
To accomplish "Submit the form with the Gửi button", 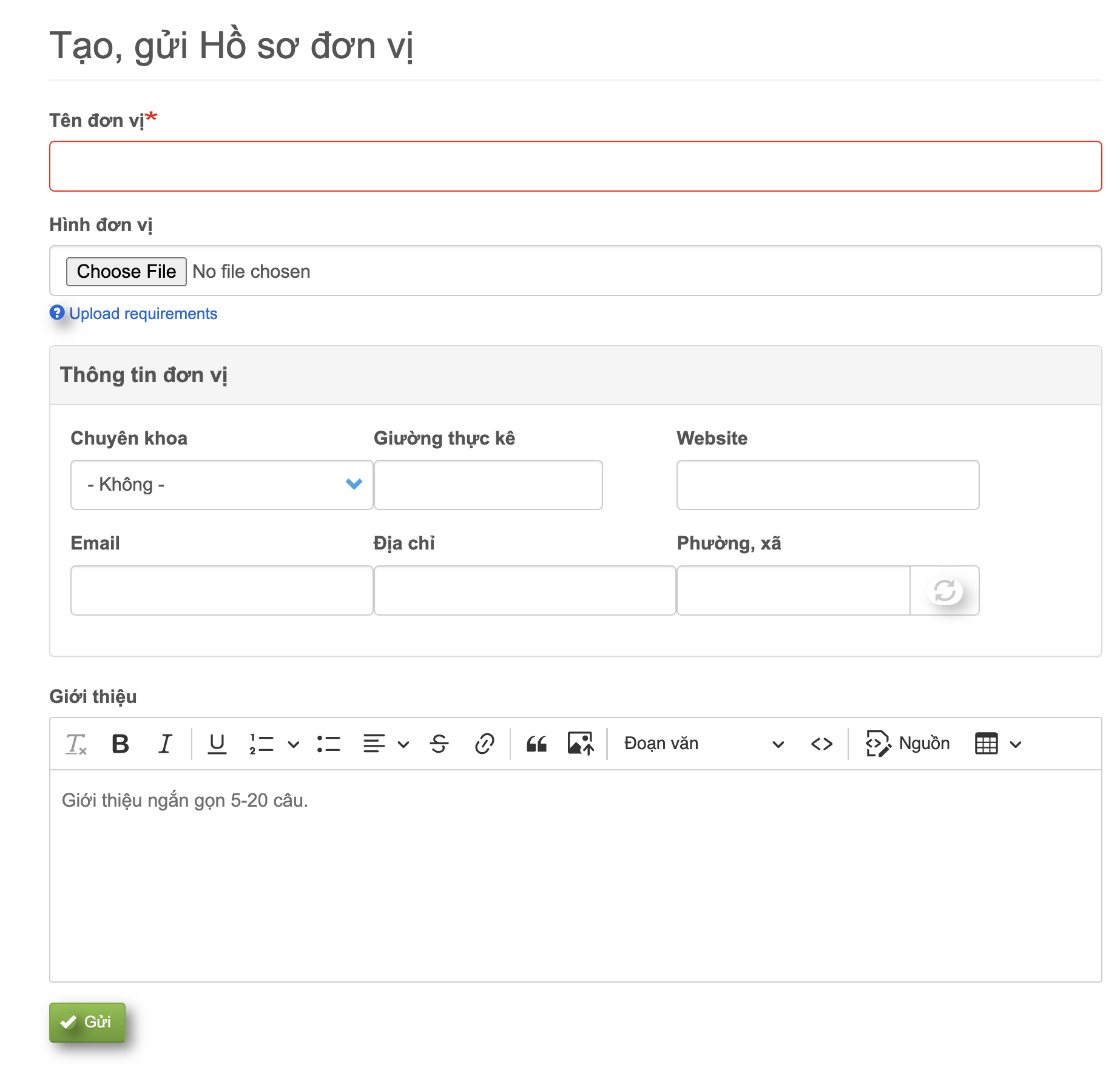I will click(87, 1022).
